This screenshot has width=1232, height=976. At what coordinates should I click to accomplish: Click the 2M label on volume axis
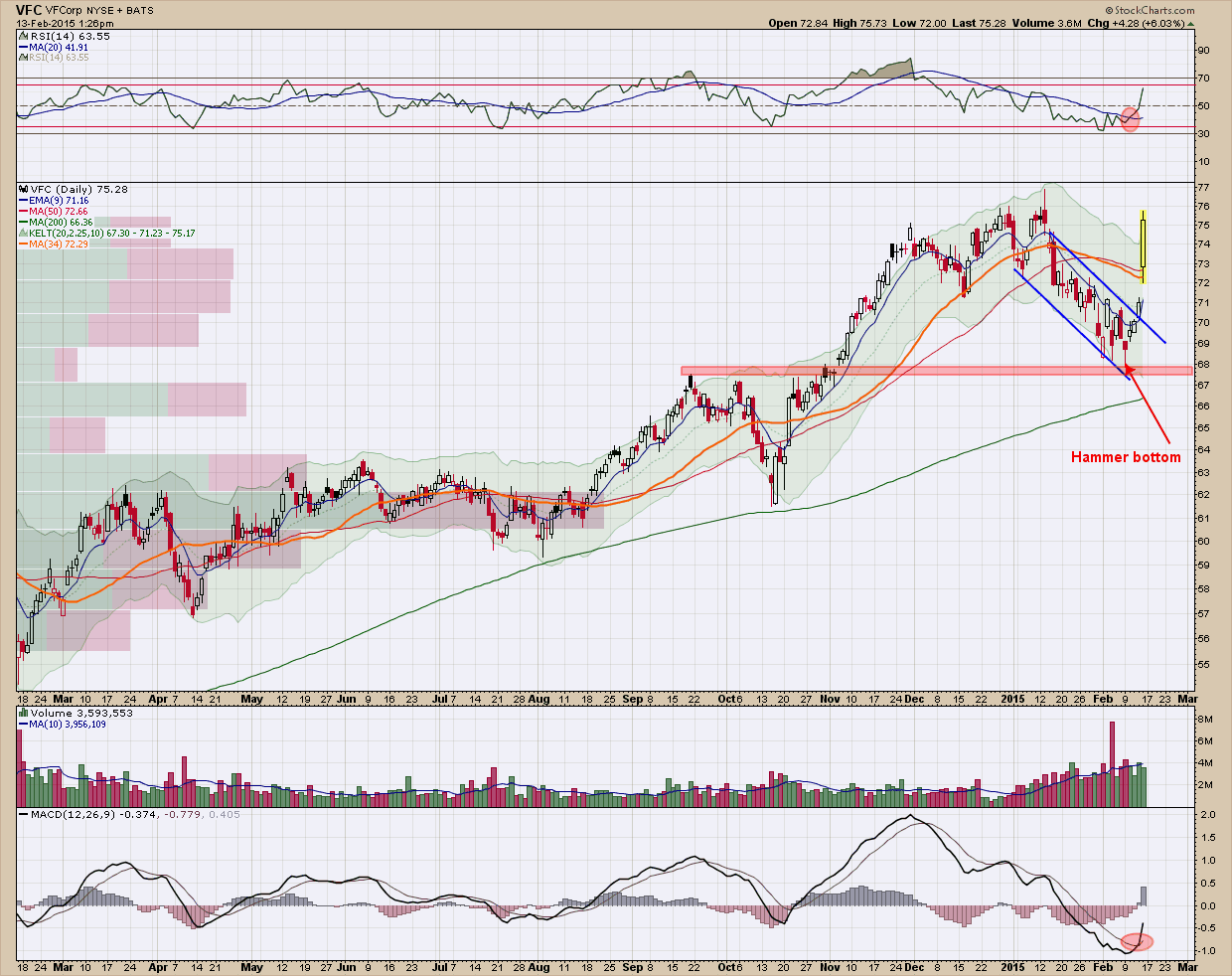1204,785
